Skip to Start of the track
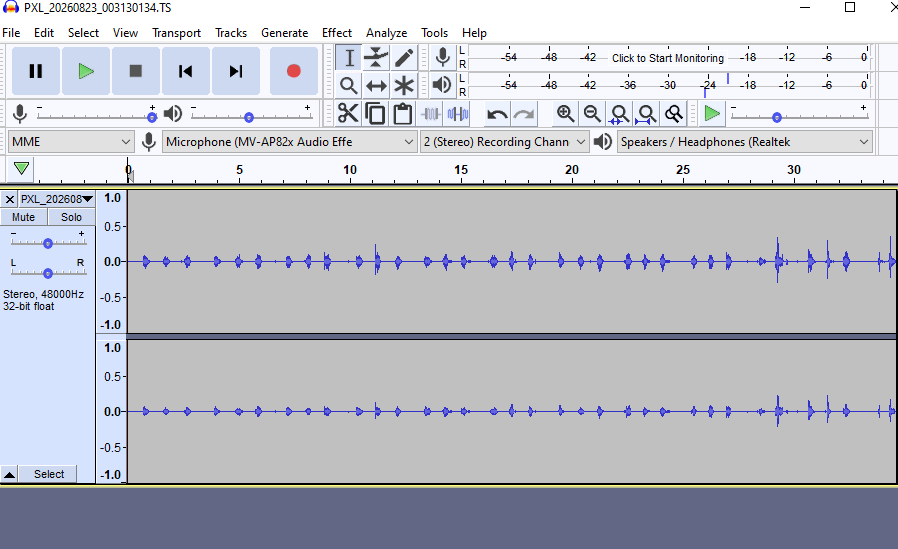 186,71
